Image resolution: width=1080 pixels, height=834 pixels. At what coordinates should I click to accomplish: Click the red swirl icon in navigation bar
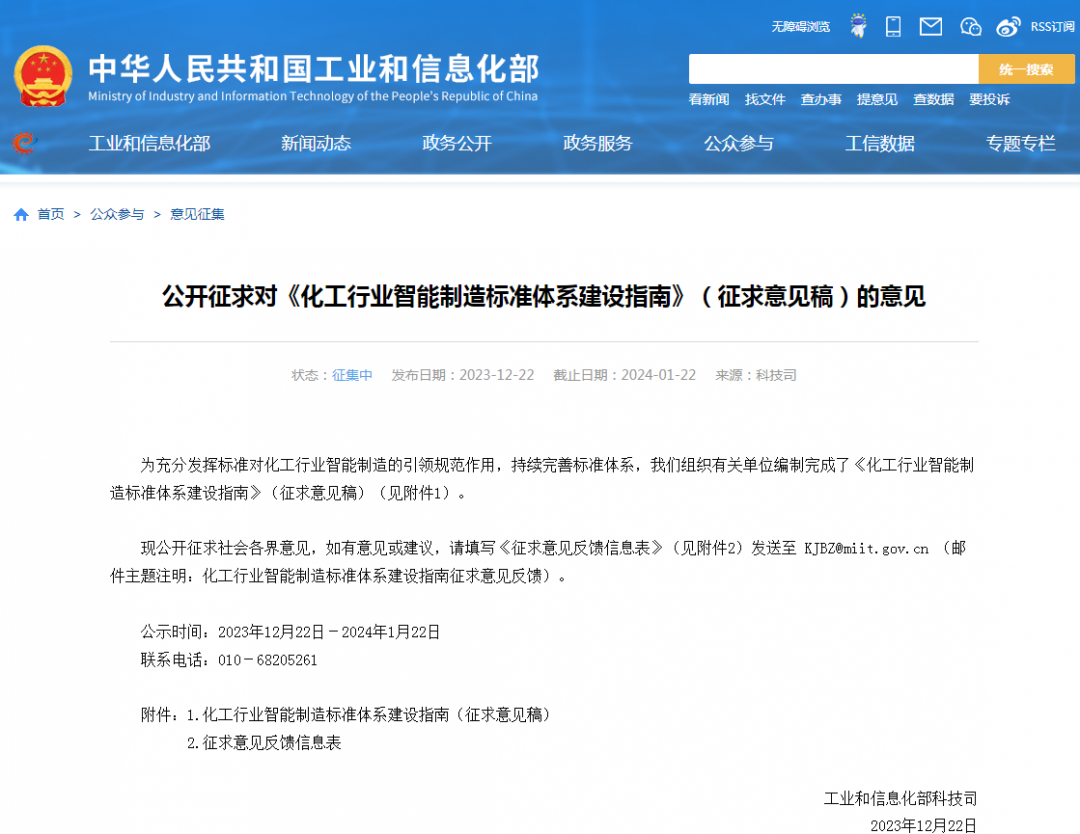click(23, 143)
